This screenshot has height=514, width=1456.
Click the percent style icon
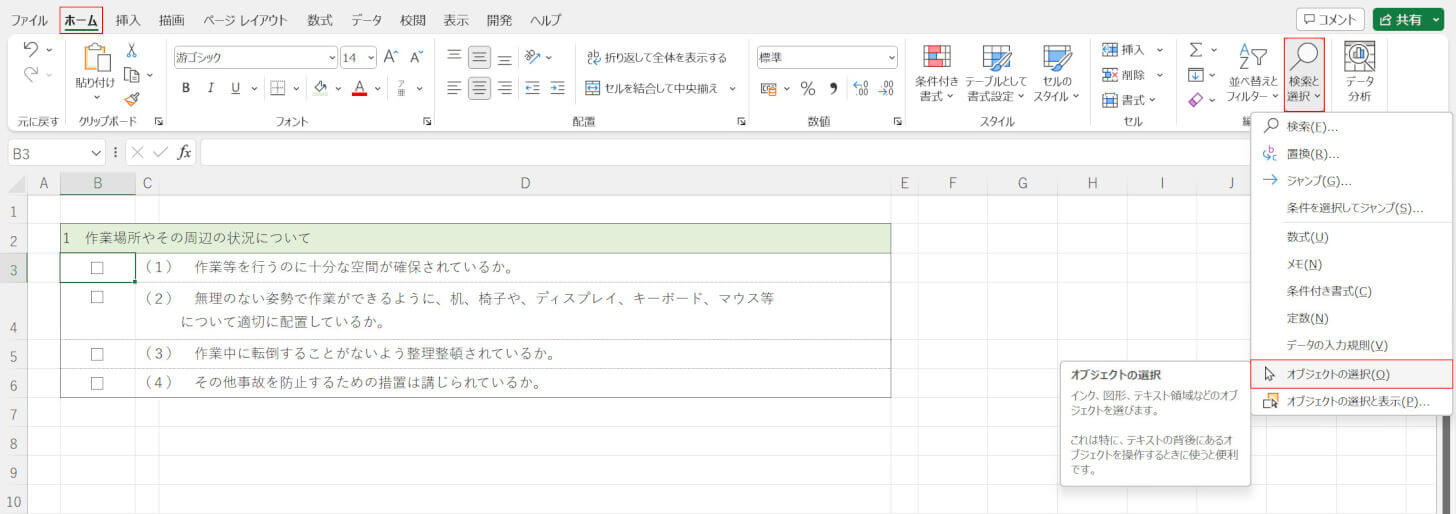click(x=807, y=89)
